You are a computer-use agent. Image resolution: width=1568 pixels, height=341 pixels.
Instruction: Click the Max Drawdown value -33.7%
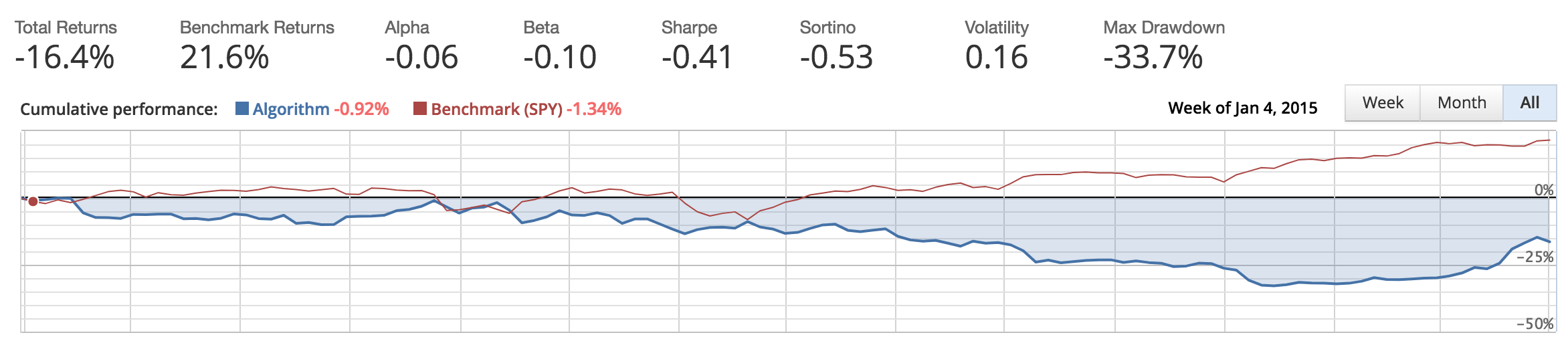pos(1153,58)
